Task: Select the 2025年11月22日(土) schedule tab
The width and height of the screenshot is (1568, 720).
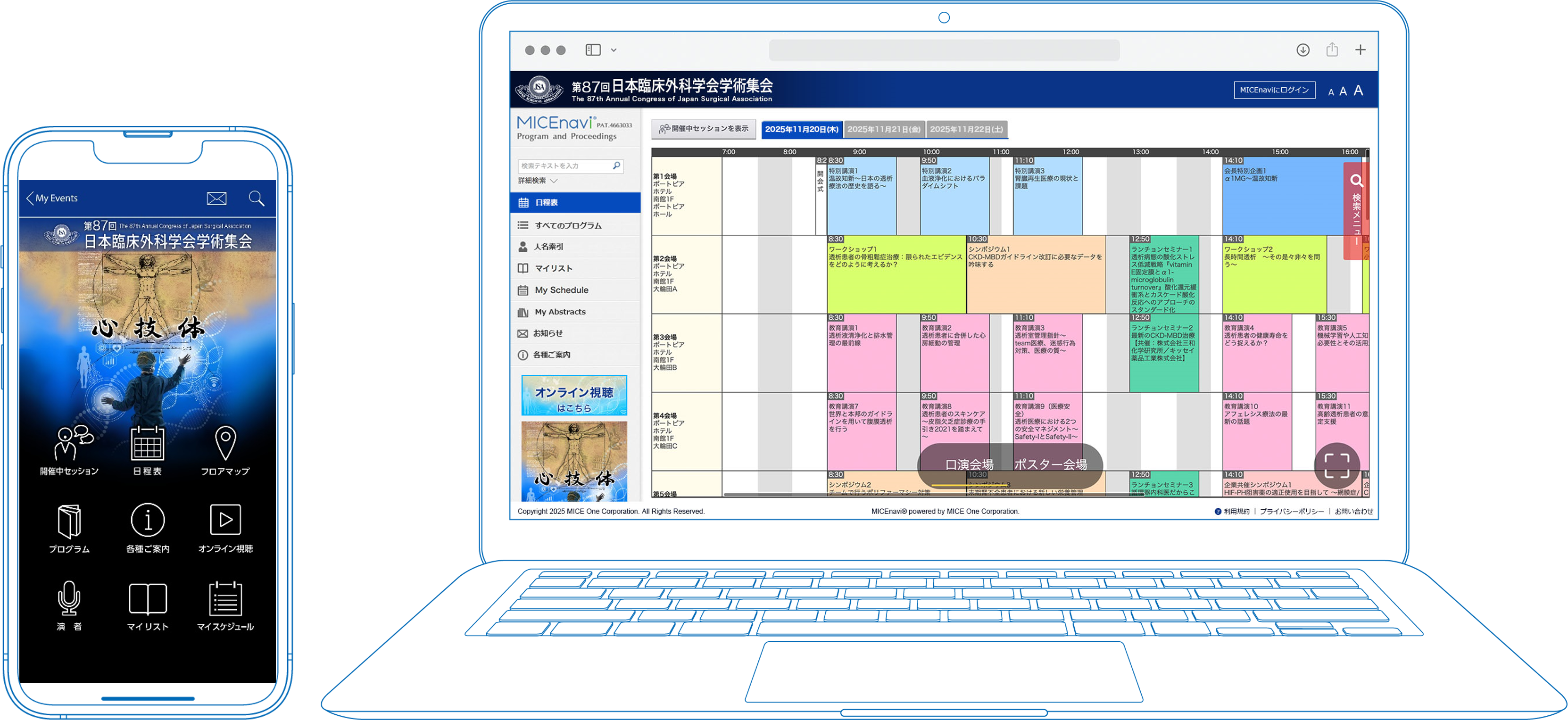Action: (x=967, y=129)
